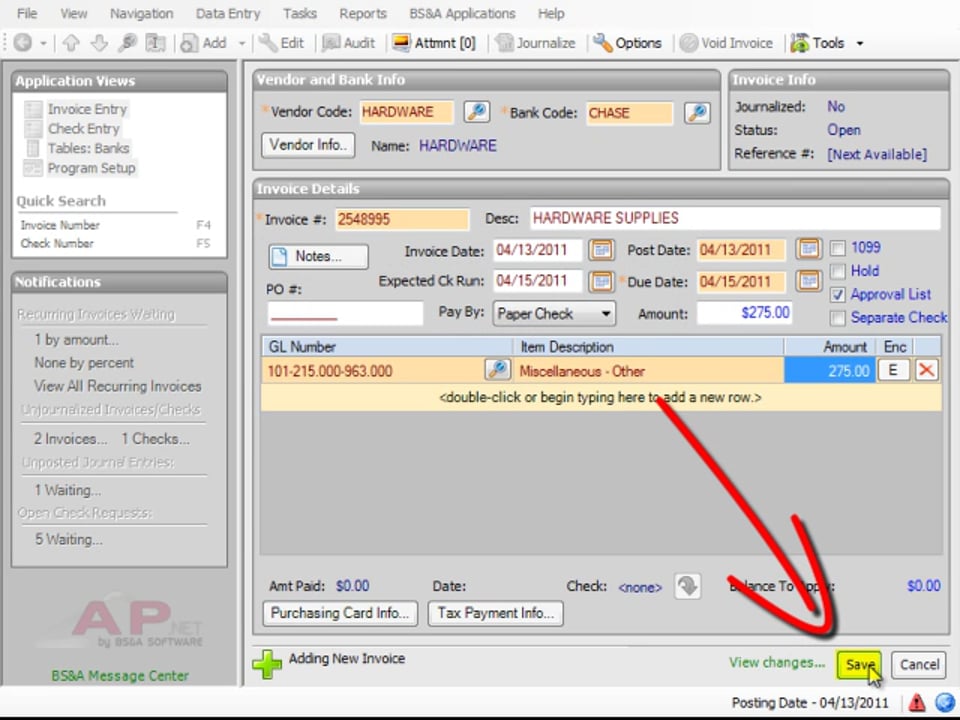The height and width of the screenshot is (720, 960).
Task: Click Purchasing Card Info button
Action: pyautogui.click(x=340, y=613)
